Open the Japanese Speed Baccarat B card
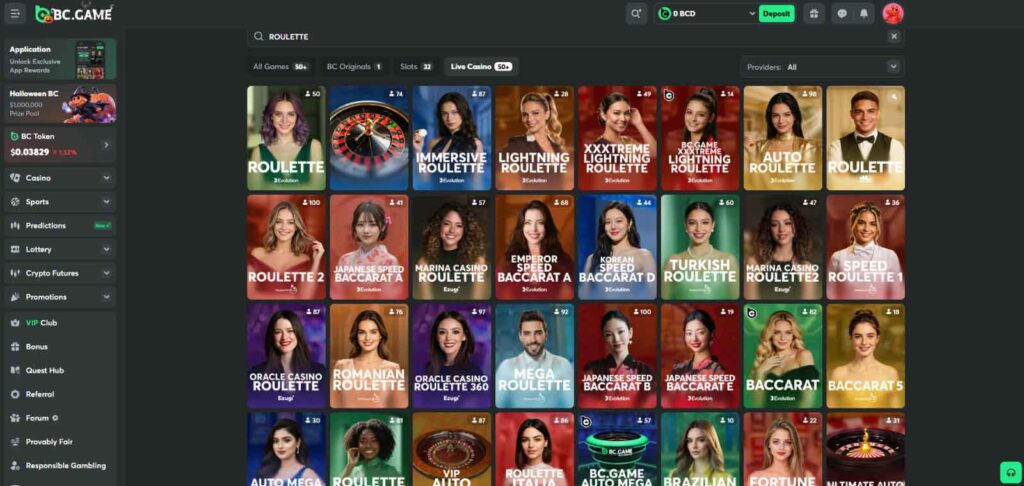Viewport: 1024px width, 486px height. (x=617, y=356)
